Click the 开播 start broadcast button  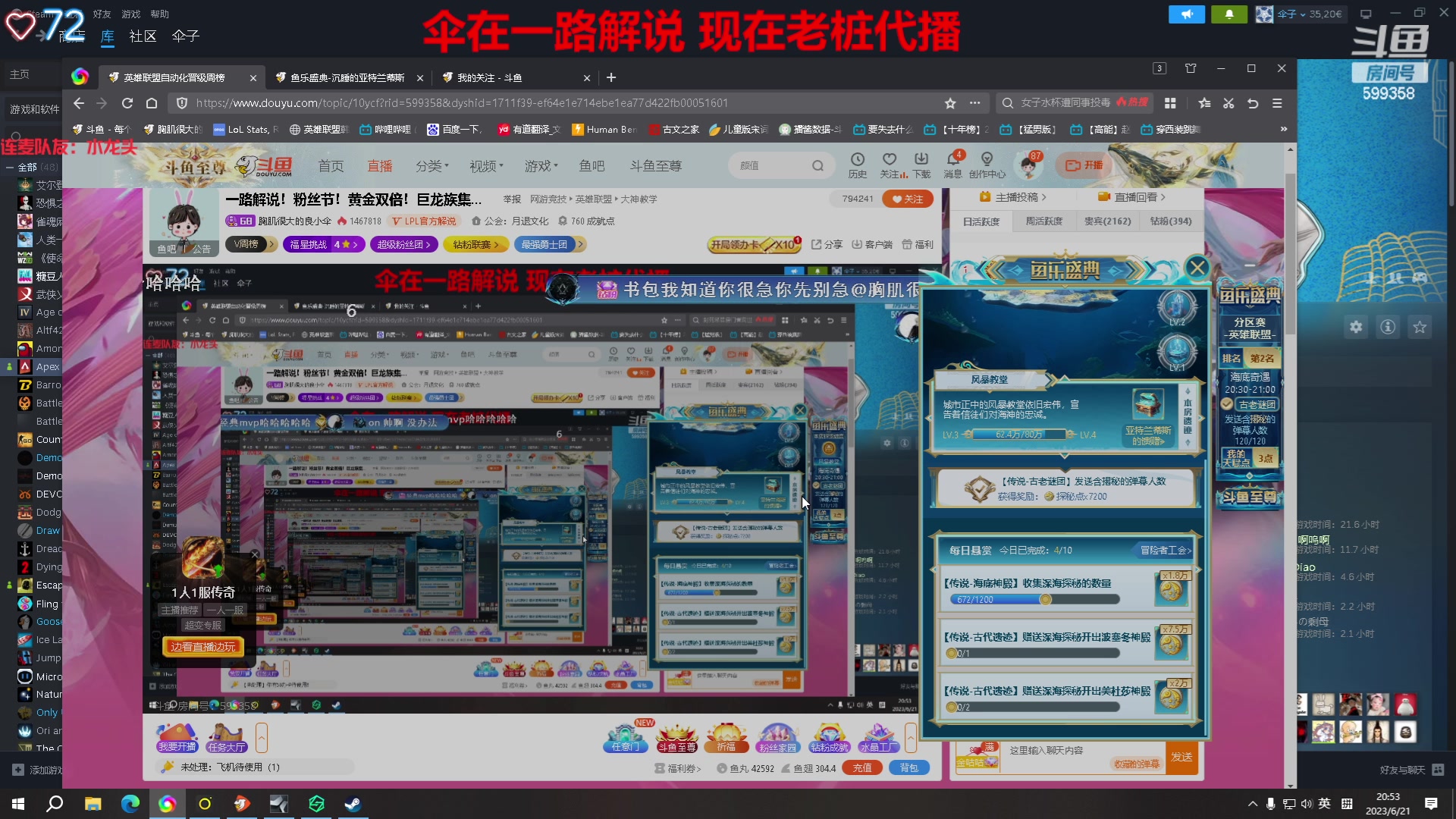(x=1084, y=165)
